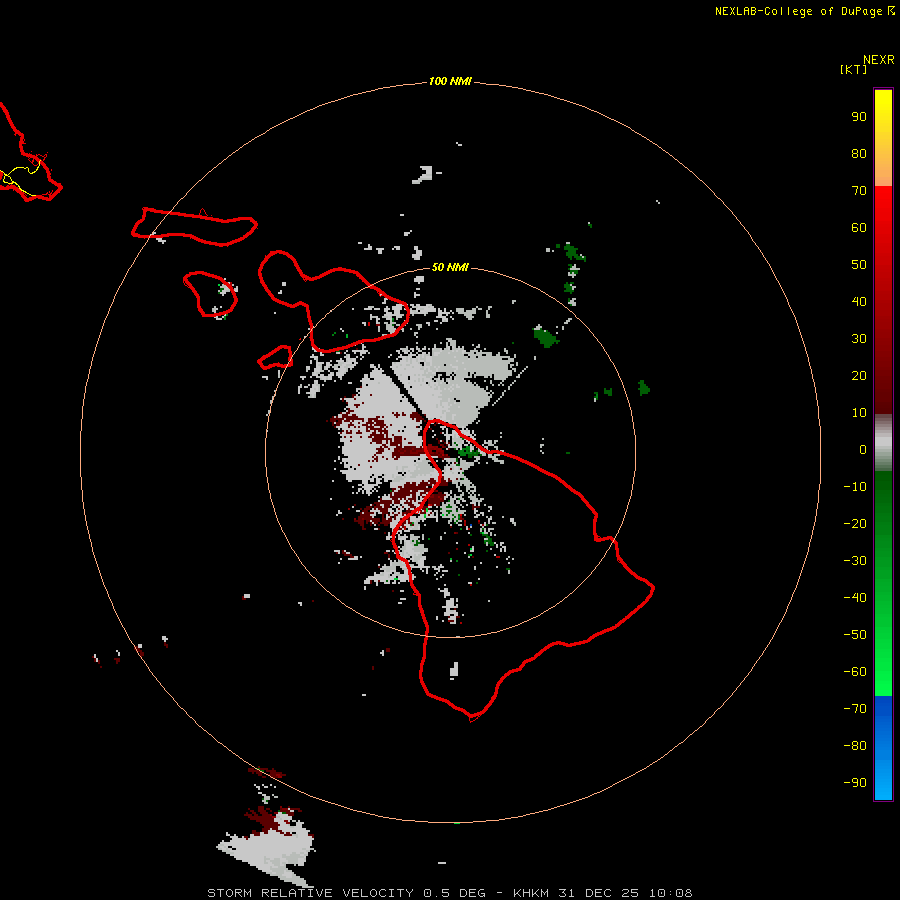
Task: Click the 10:08 timestamp in the caption
Action: 670,893
